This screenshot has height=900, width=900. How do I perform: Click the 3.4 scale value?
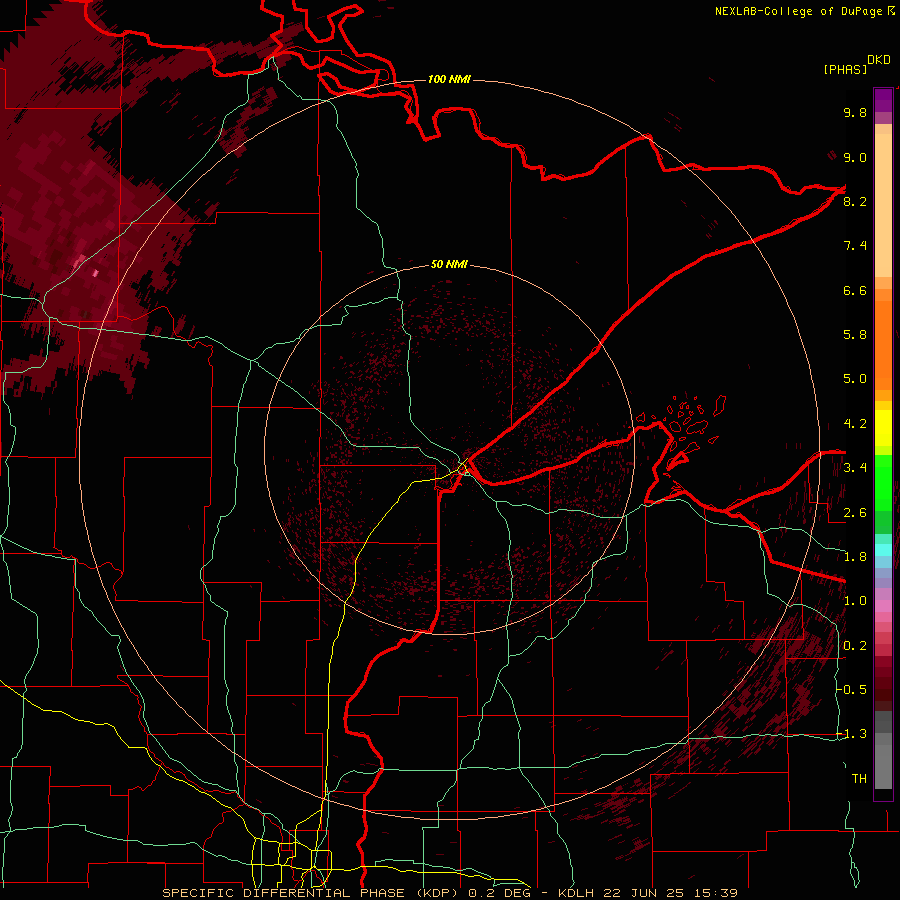(x=855, y=468)
